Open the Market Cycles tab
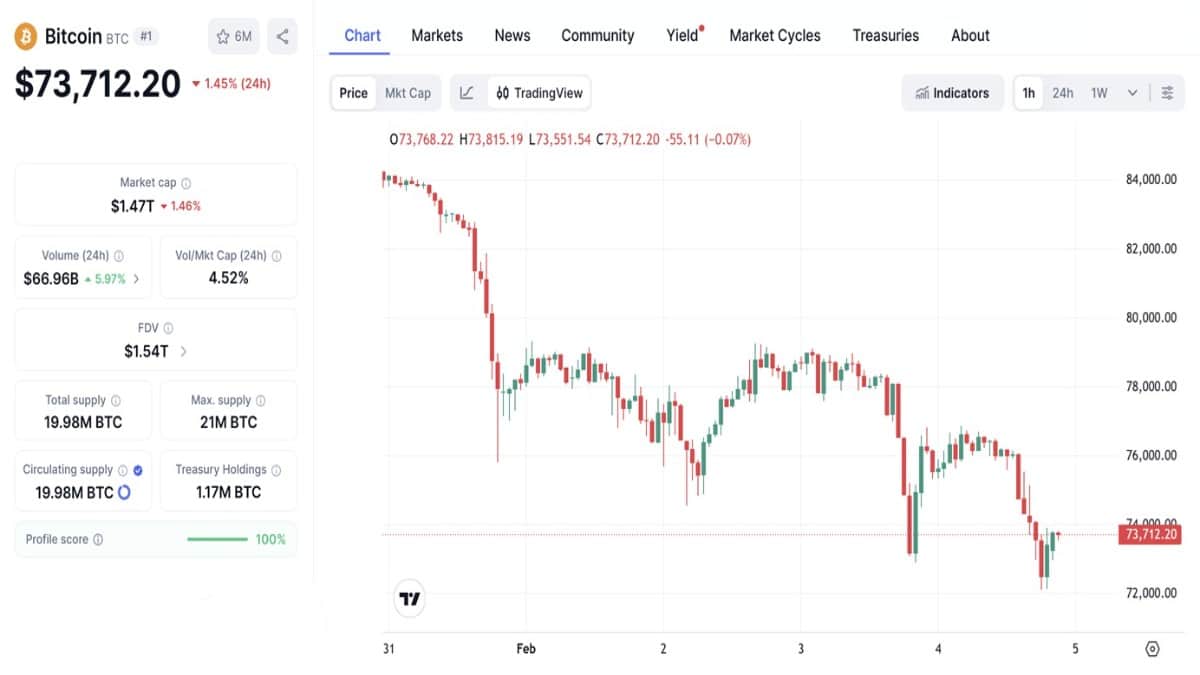Image resolution: width=1200 pixels, height=675 pixels. coord(775,35)
